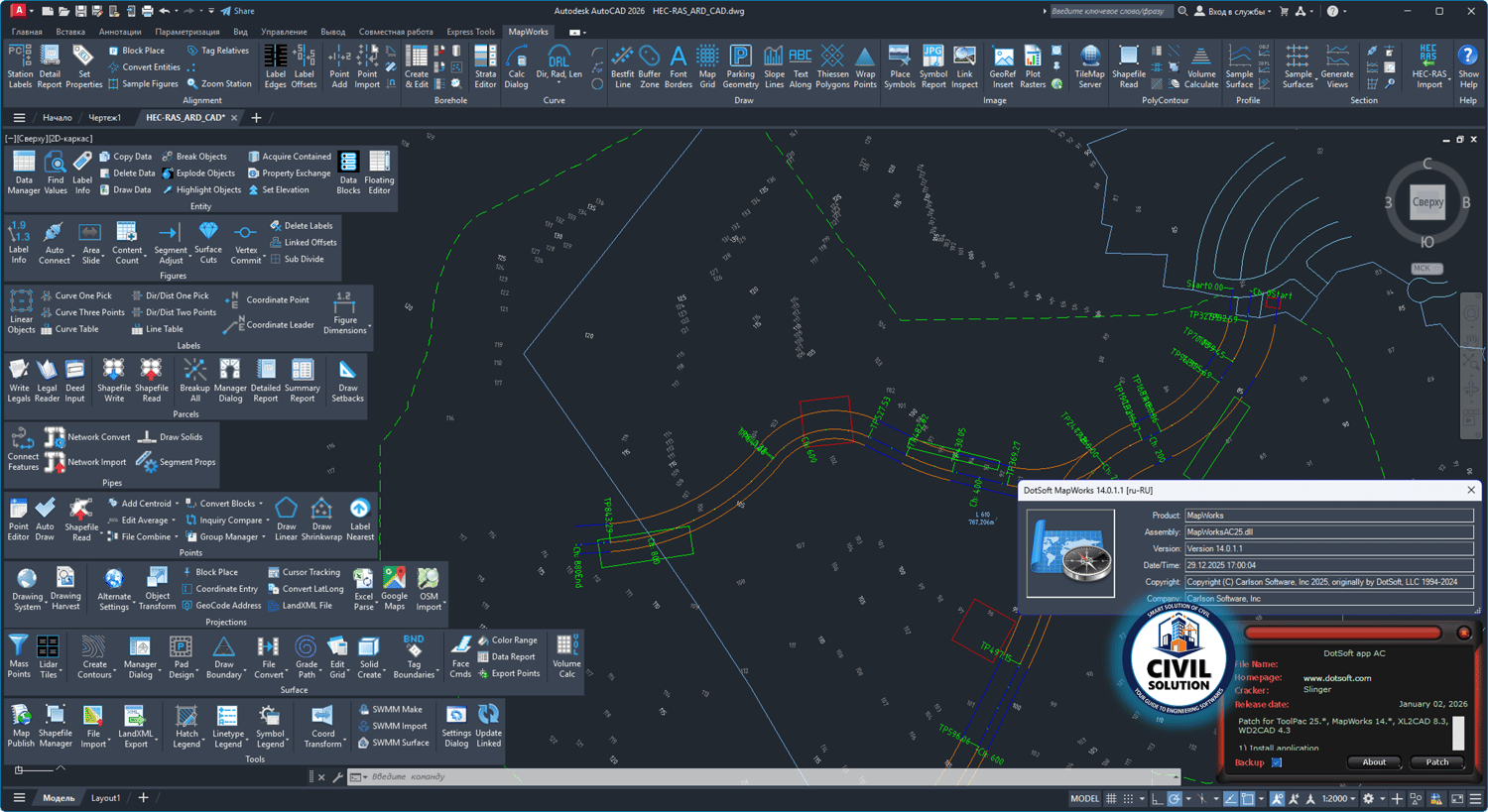Run the Volume Calculate tool
1488x812 pixels.
pyautogui.click(x=1201, y=66)
